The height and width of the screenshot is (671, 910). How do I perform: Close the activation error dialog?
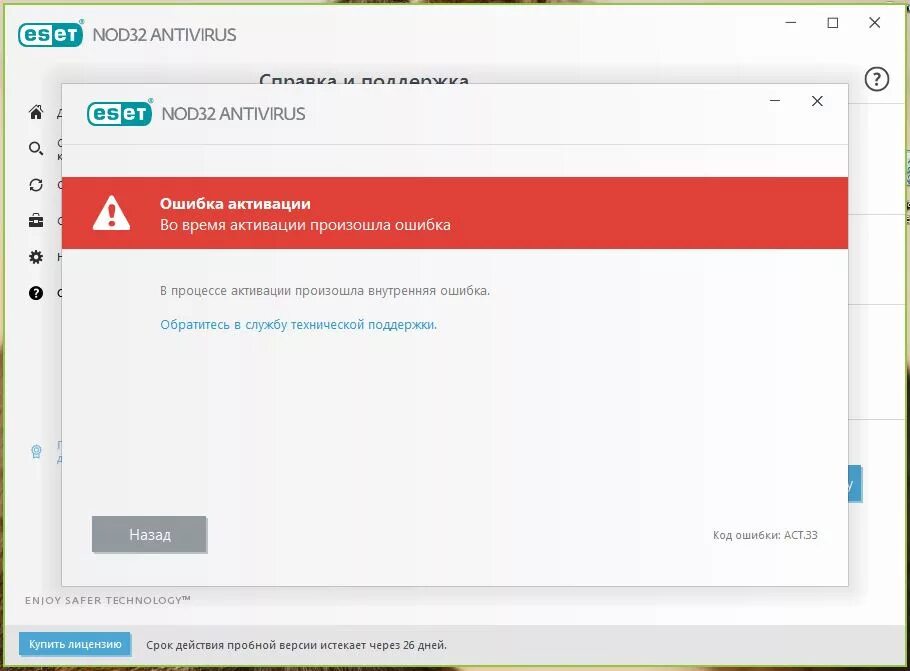817,101
